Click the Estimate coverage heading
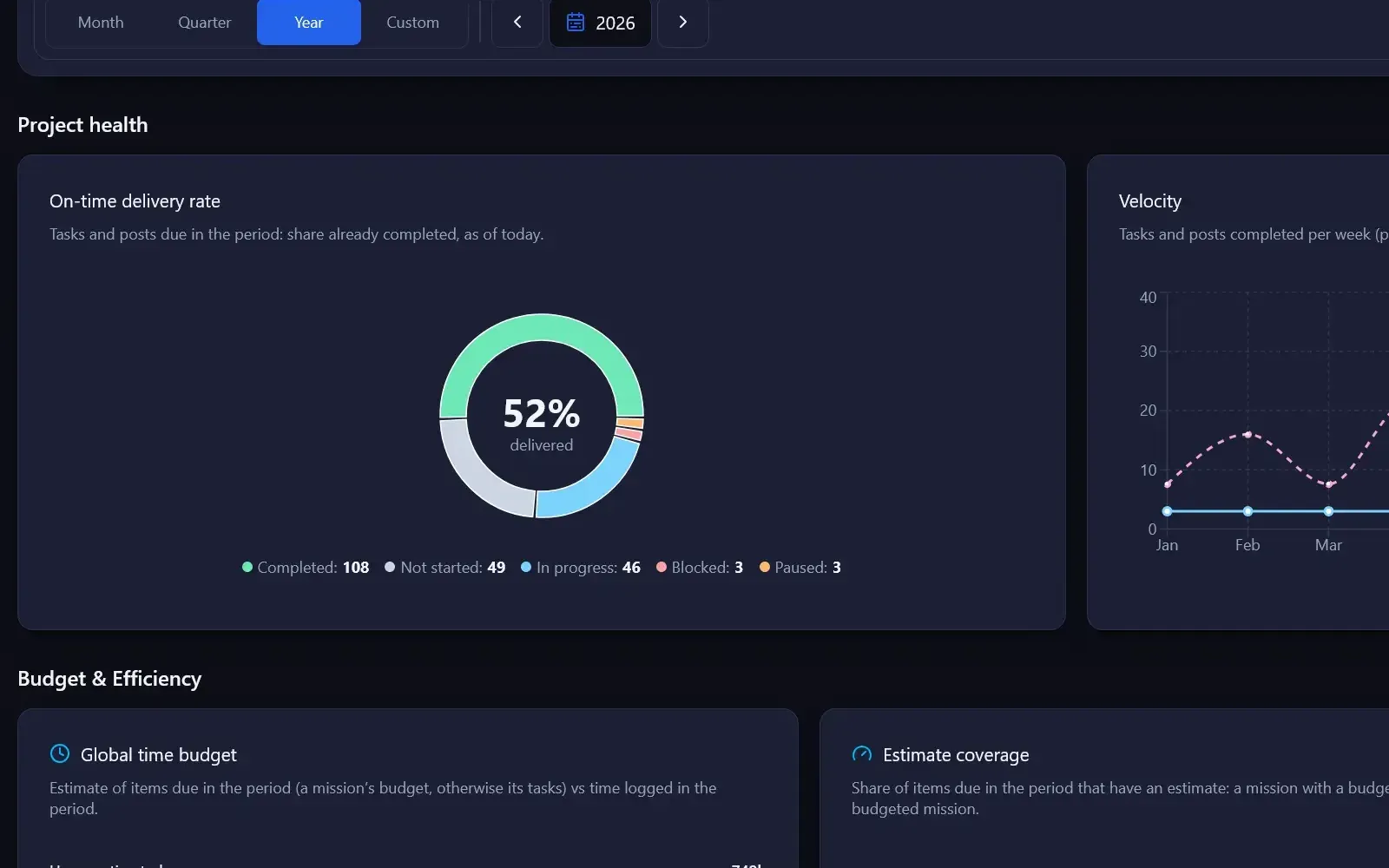This screenshot has height=868, width=1389. click(956, 755)
